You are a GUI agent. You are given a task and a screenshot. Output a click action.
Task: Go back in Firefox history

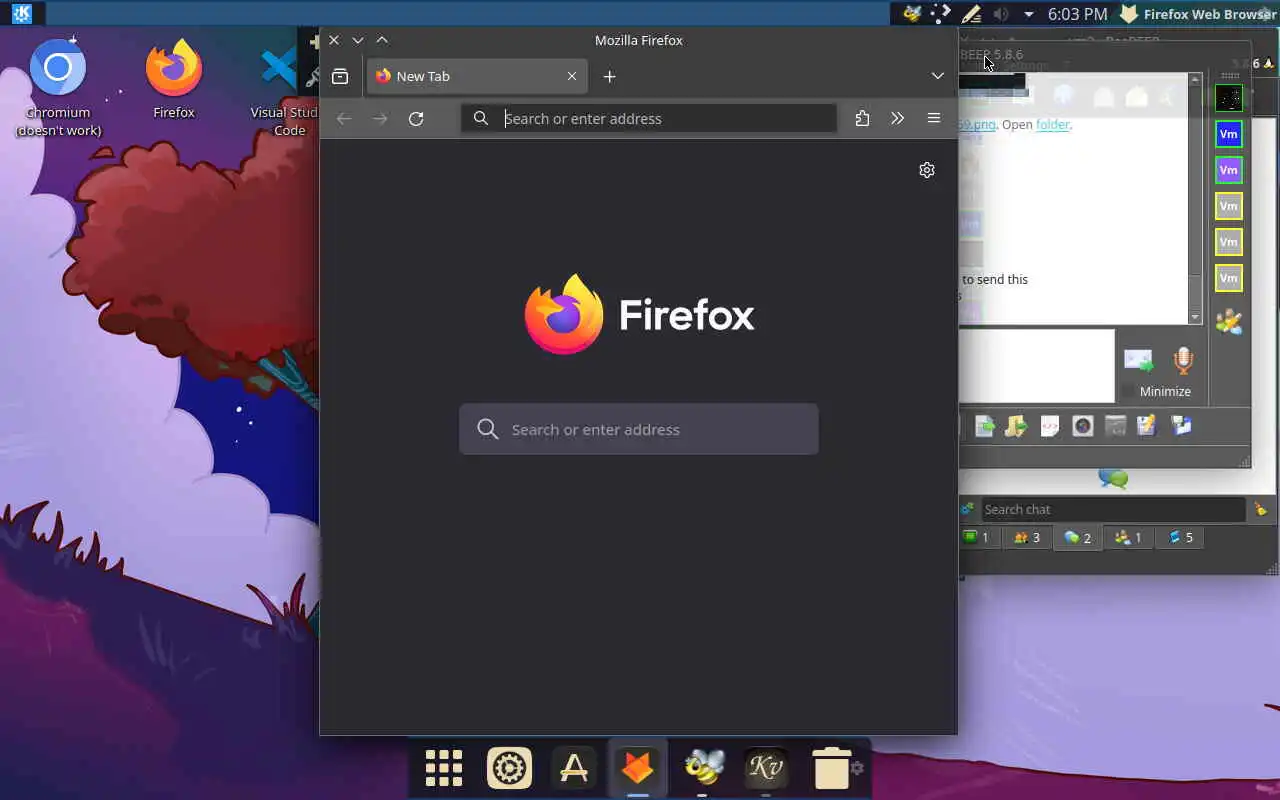coord(344,118)
